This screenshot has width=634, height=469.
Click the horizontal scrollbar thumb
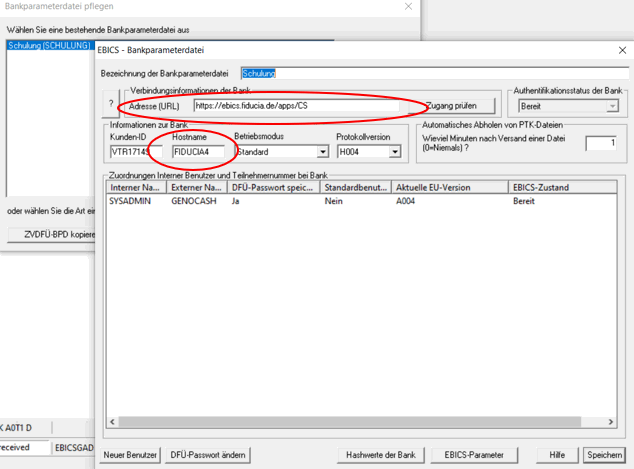click(350, 422)
